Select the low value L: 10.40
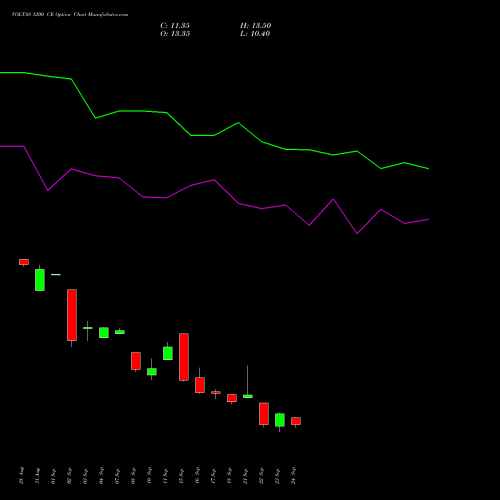The width and height of the screenshot is (500, 500). tap(255, 34)
